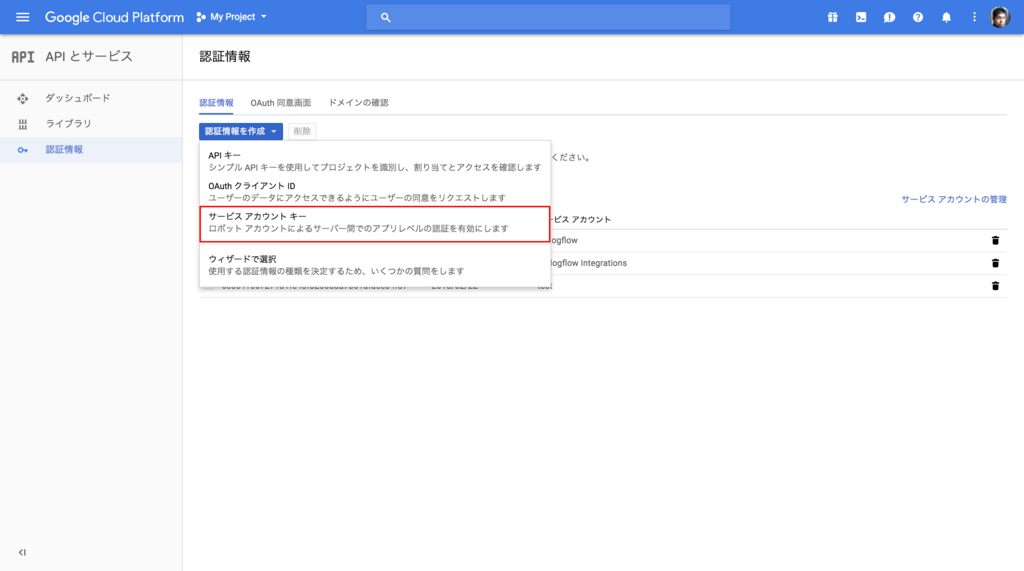Open the user account avatar

click(x=1000, y=18)
